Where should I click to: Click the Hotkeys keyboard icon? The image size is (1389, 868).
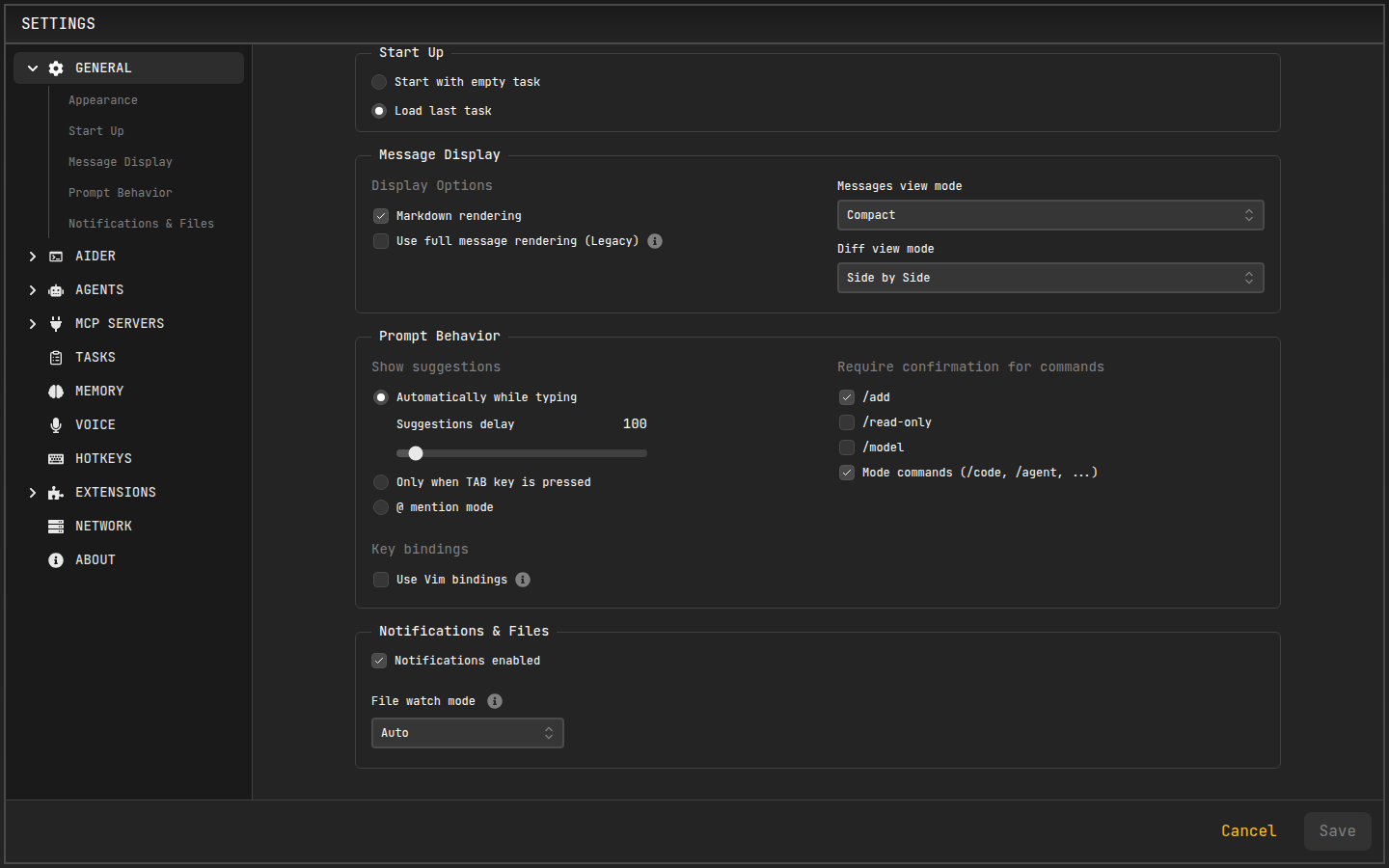(x=56, y=459)
